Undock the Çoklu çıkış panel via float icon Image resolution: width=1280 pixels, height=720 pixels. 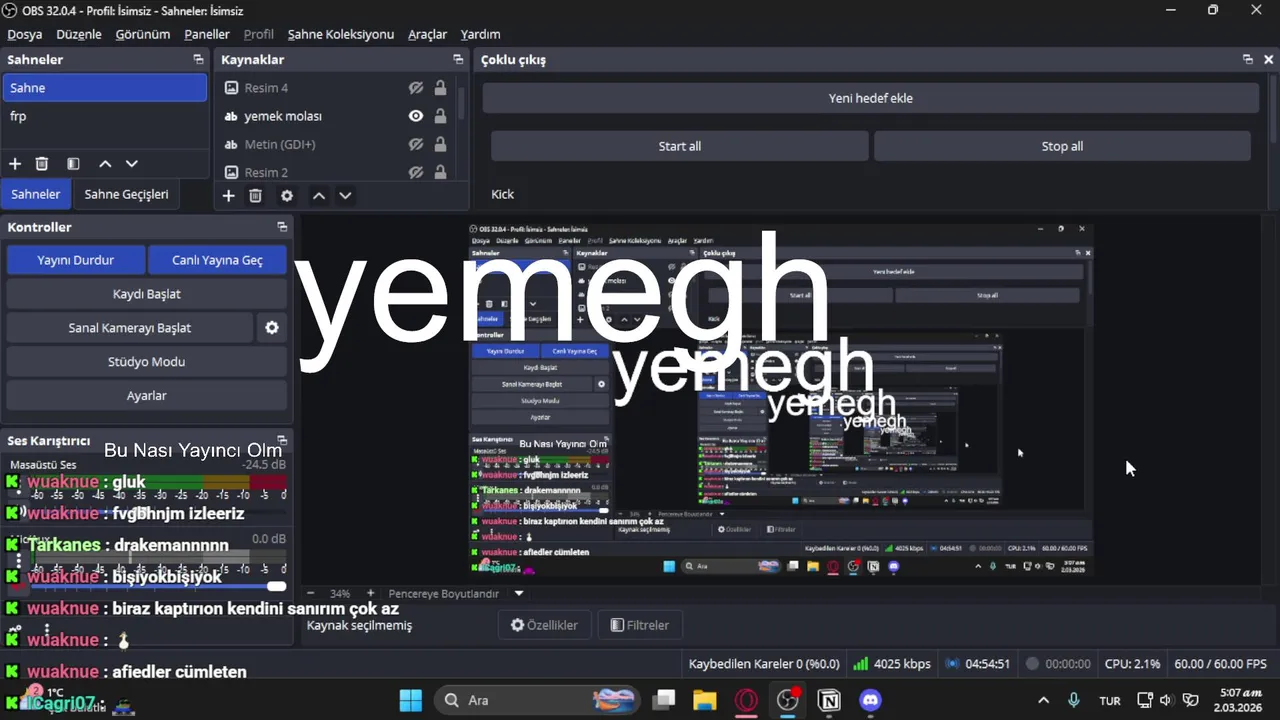[1248, 60]
